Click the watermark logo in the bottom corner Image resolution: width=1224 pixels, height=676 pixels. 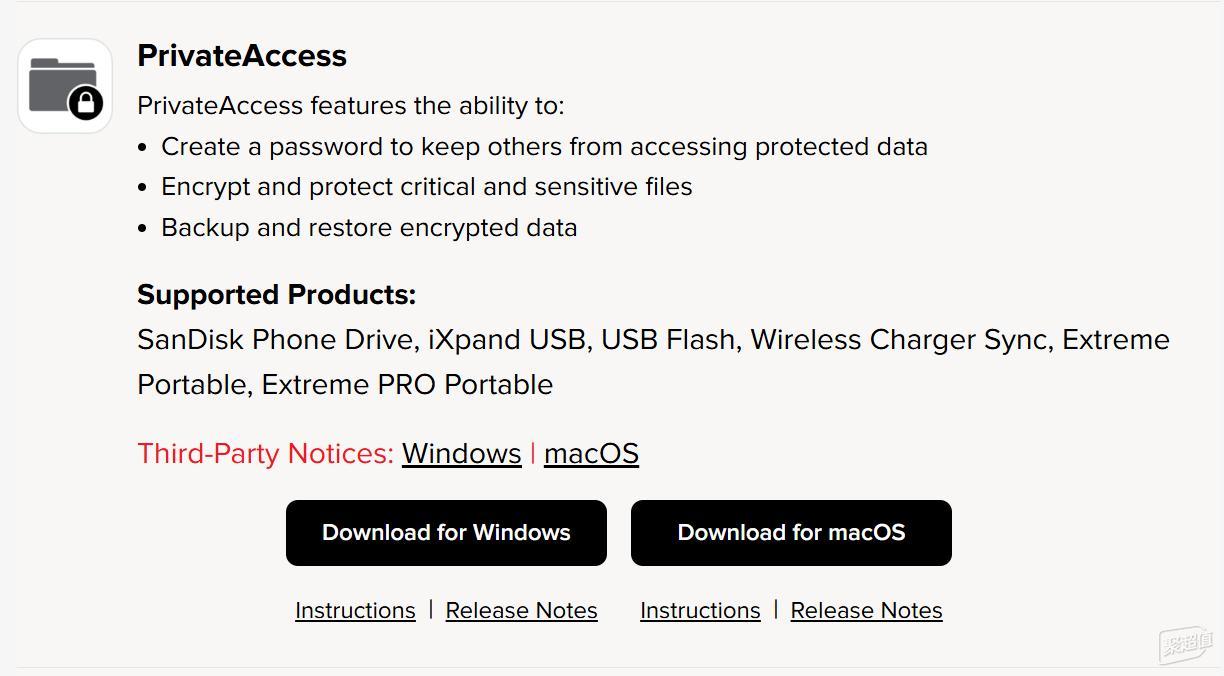pos(1186,644)
